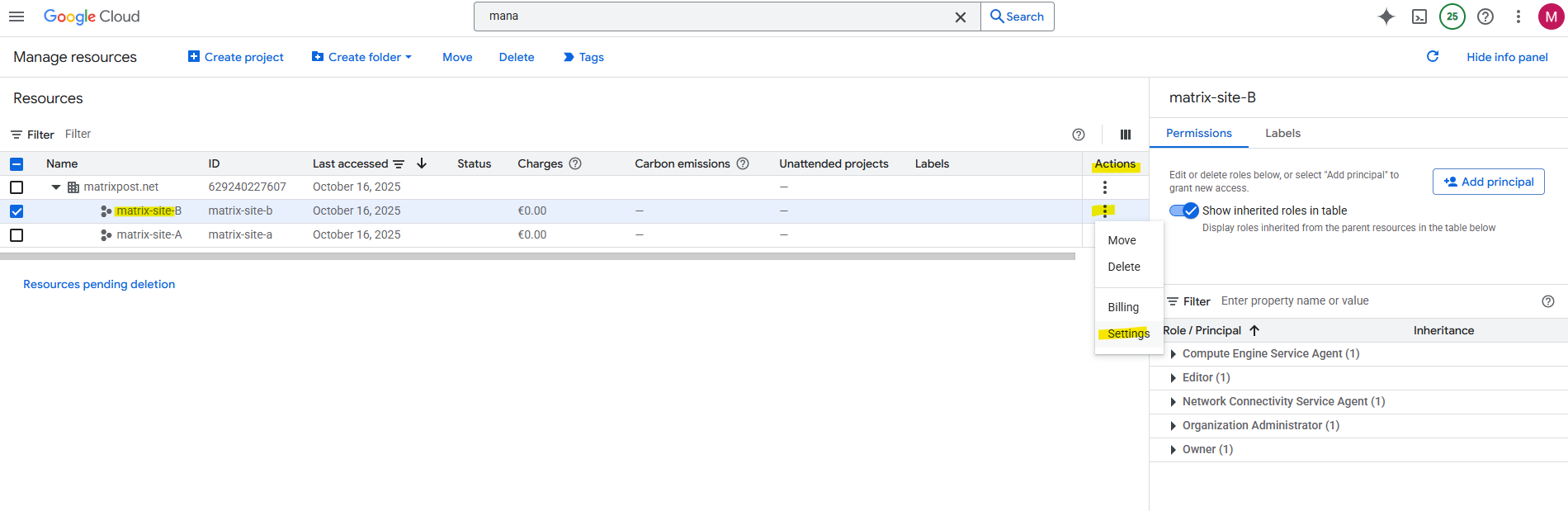
Task: Expand the Editor role row
Action: coord(1174,378)
